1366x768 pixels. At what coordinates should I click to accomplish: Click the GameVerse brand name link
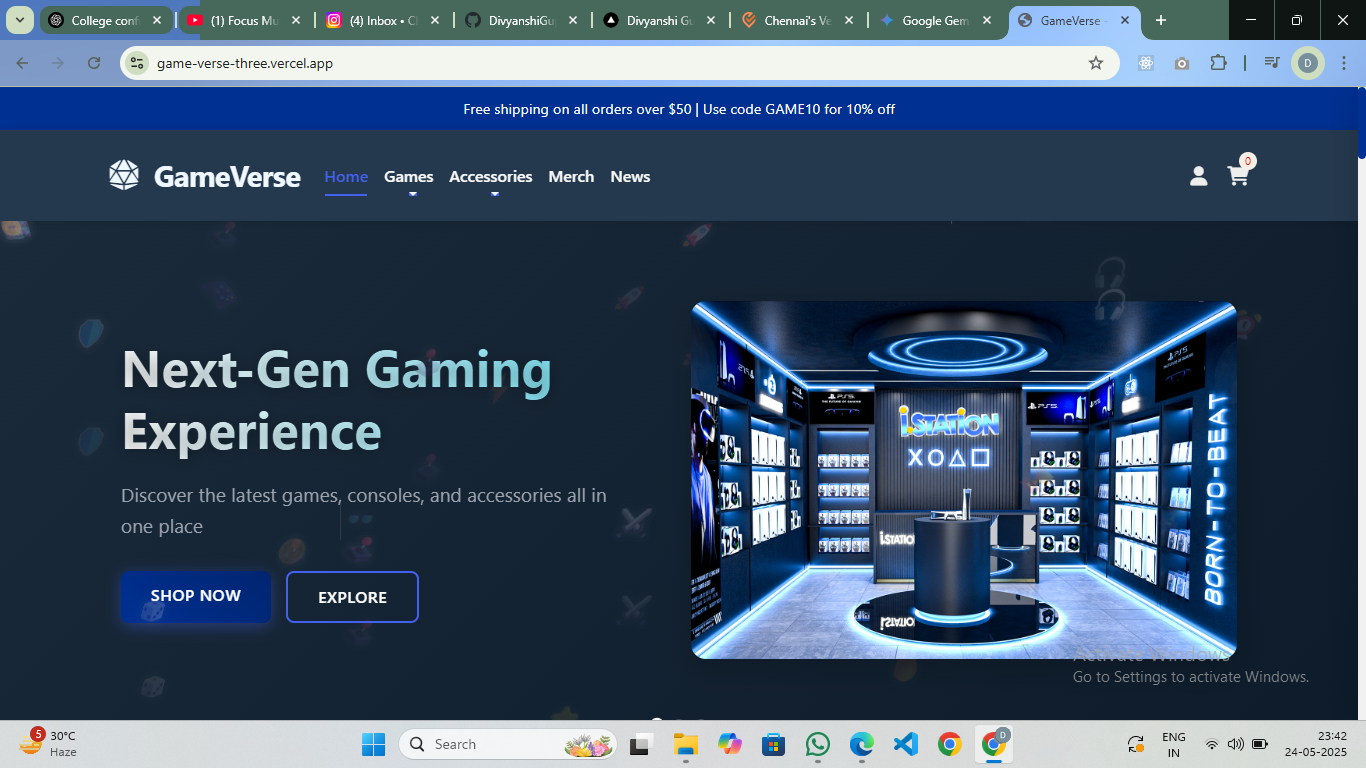(x=227, y=177)
